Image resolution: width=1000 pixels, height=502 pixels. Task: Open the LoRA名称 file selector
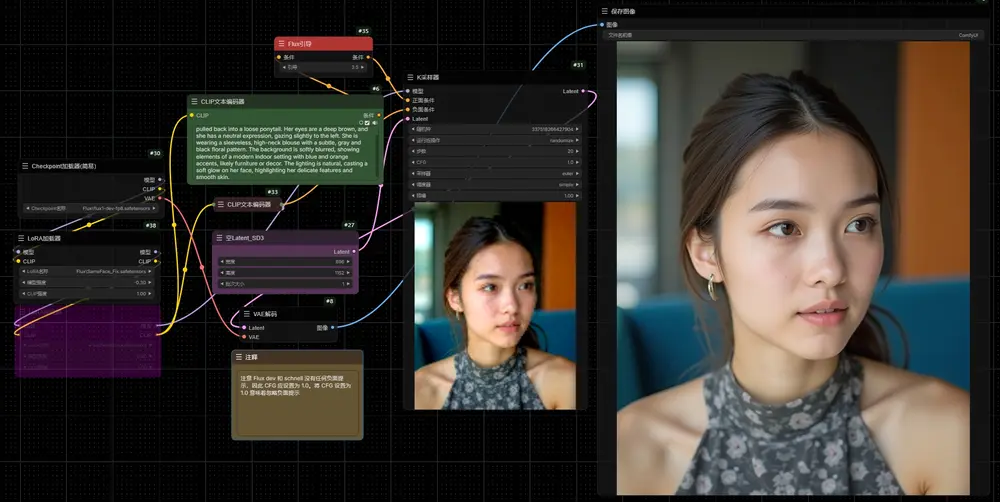click(x=86, y=271)
